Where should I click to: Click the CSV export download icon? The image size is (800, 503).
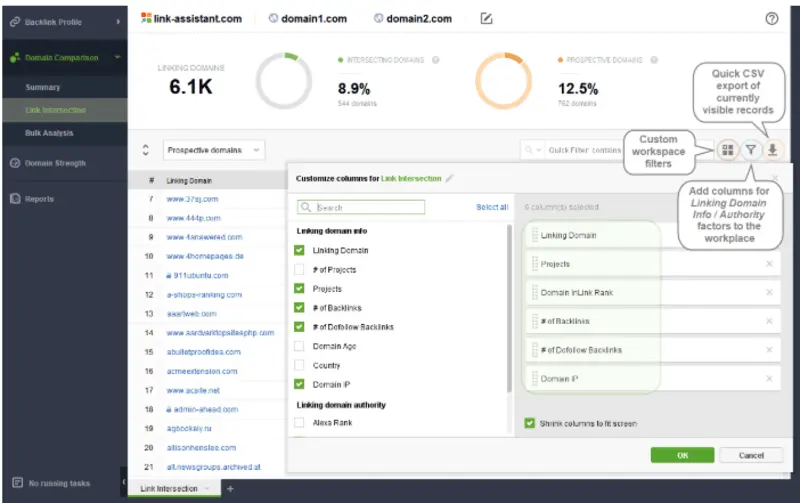pyautogui.click(x=772, y=150)
